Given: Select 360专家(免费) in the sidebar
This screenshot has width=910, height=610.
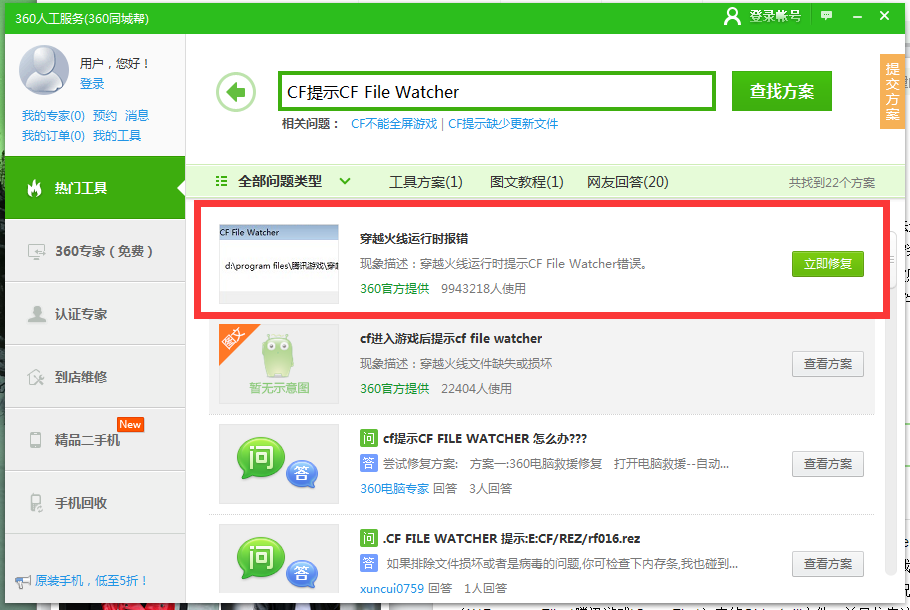Looking at the screenshot, I should (x=95, y=251).
